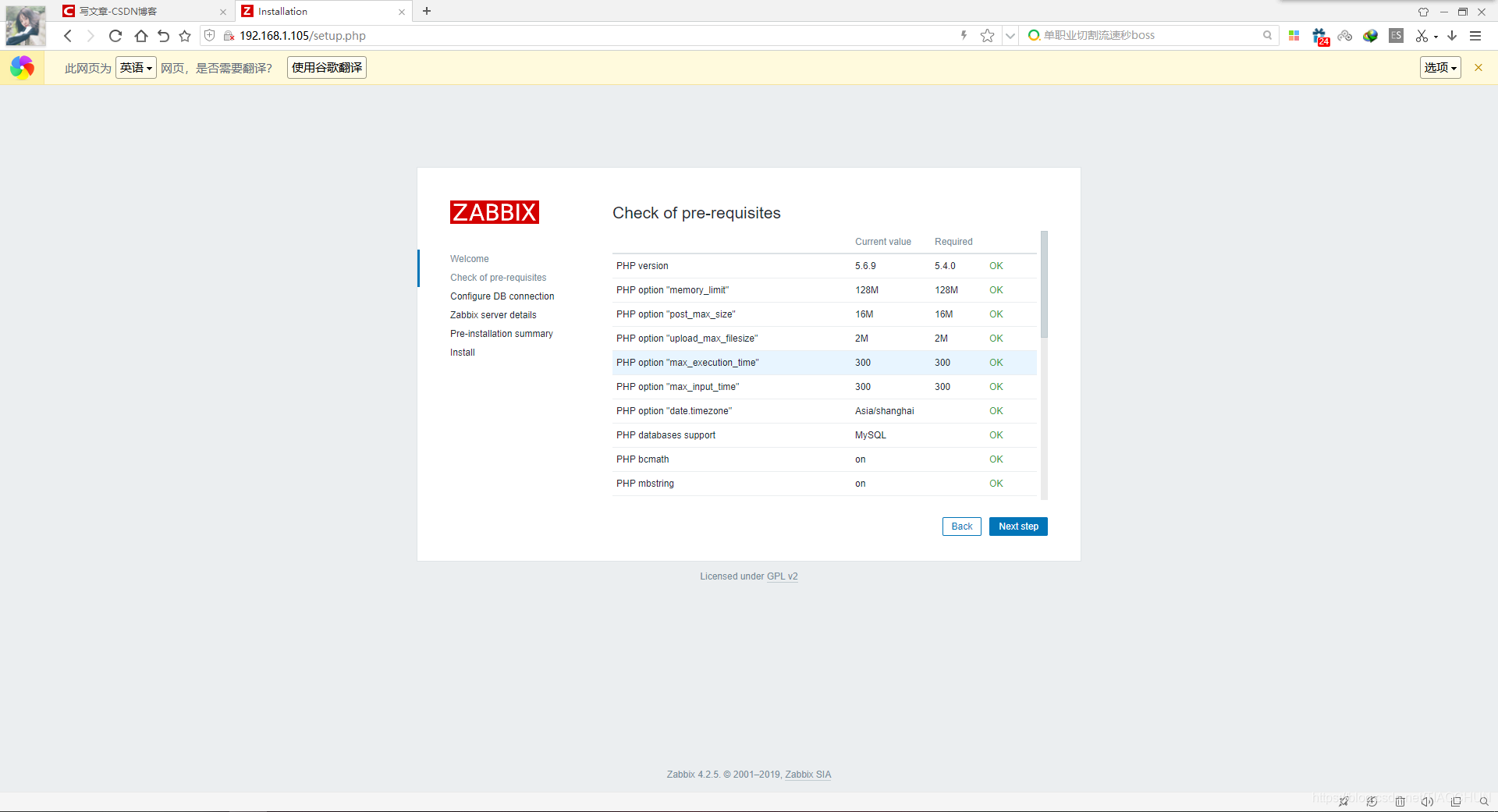This screenshot has height=812, width=1498.
Task: Click the PHP version row label
Action: coord(642,266)
